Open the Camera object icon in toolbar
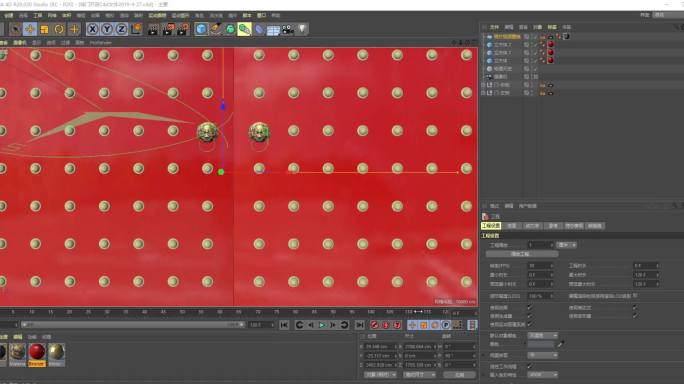Image resolution: width=684 pixels, height=384 pixels. pyautogui.click(x=288, y=29)
